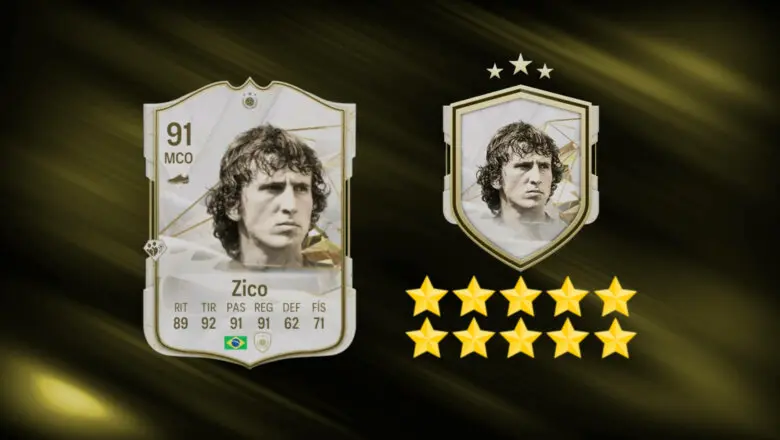Click the PAS 91 stat

[x=236, y=316]
